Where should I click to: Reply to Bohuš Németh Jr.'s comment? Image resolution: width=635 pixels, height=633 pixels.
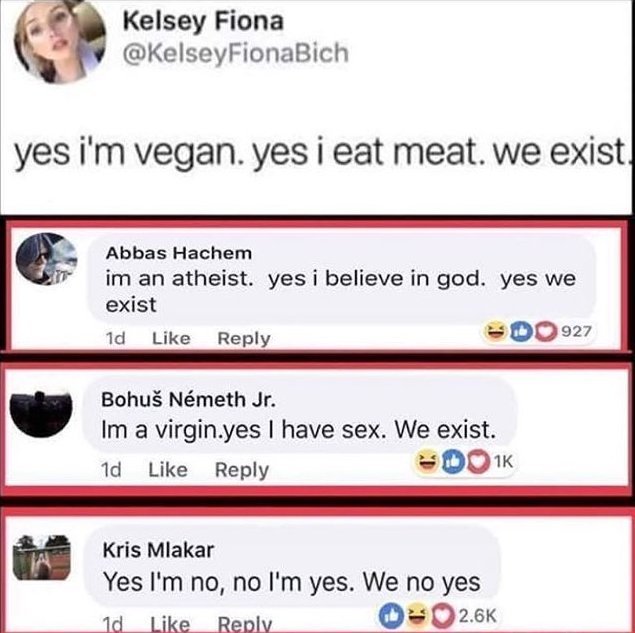point(242,469)
